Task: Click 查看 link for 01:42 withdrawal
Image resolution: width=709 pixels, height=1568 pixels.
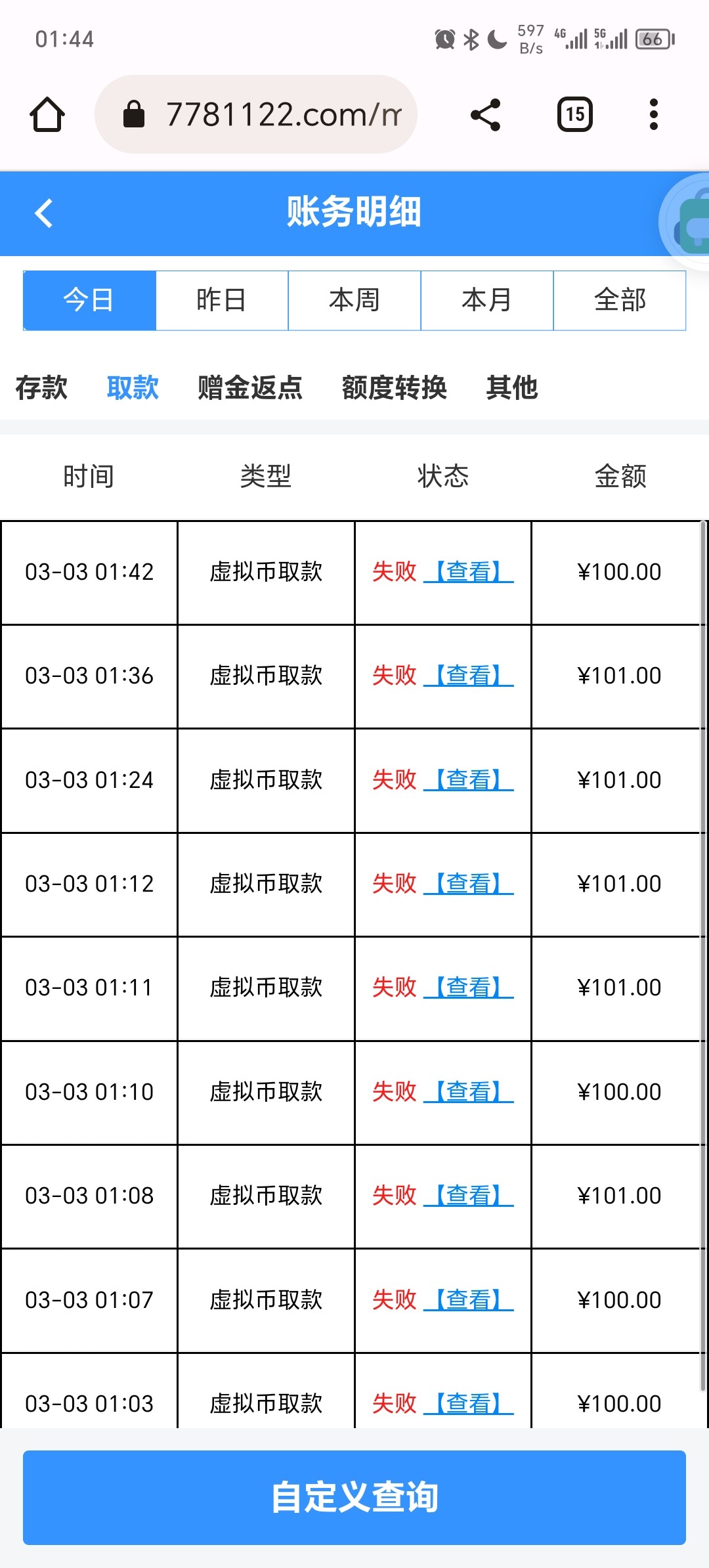Action: coord(468,572)
